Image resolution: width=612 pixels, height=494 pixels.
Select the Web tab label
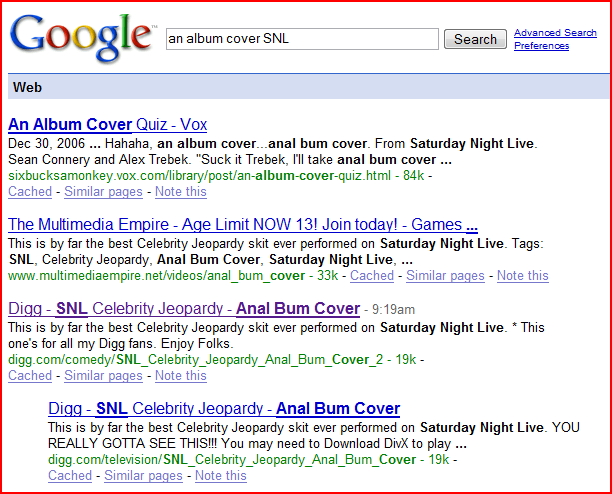(27, 87)
